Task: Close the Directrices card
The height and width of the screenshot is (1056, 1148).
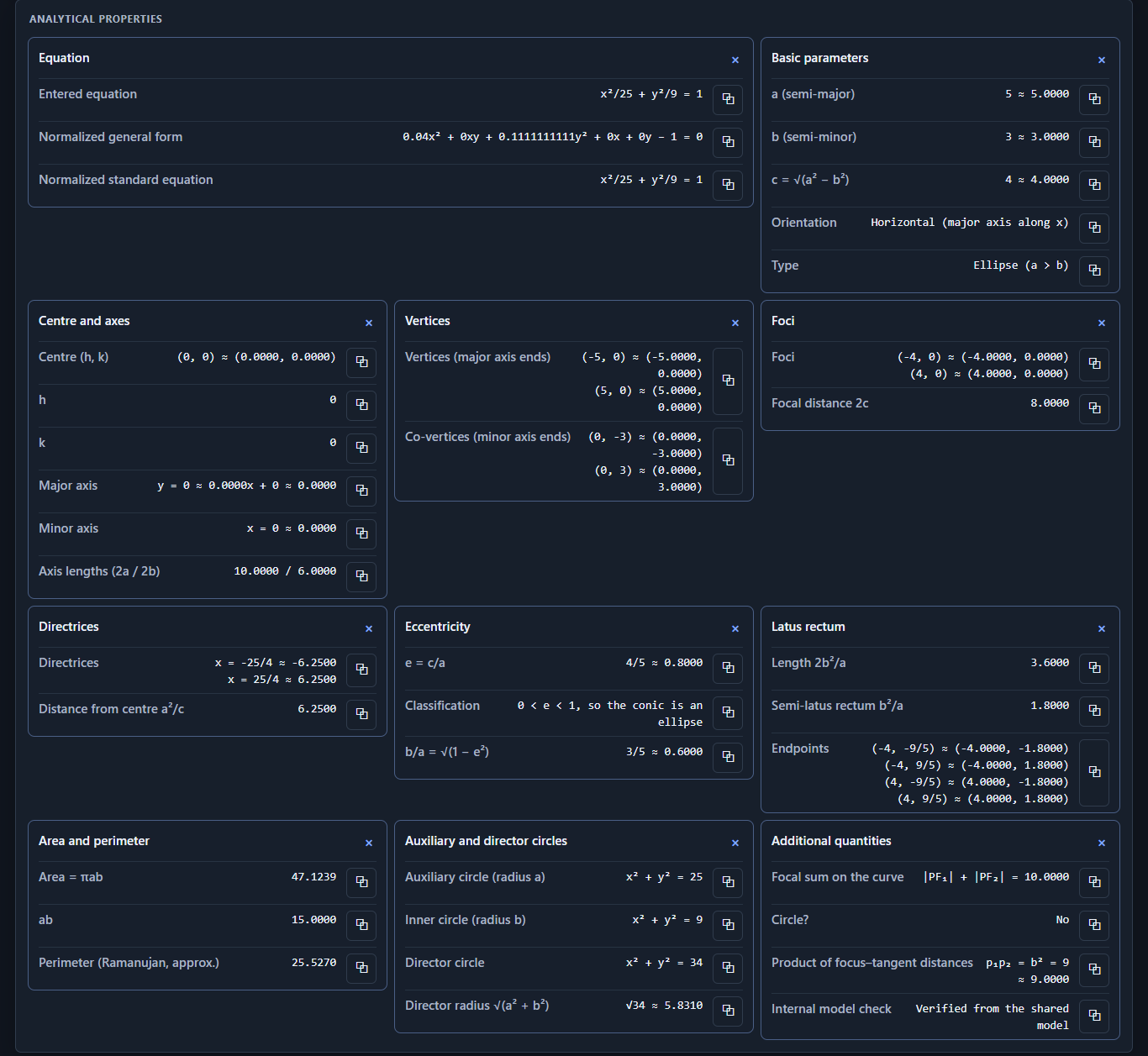Action: tap(369, 628)
